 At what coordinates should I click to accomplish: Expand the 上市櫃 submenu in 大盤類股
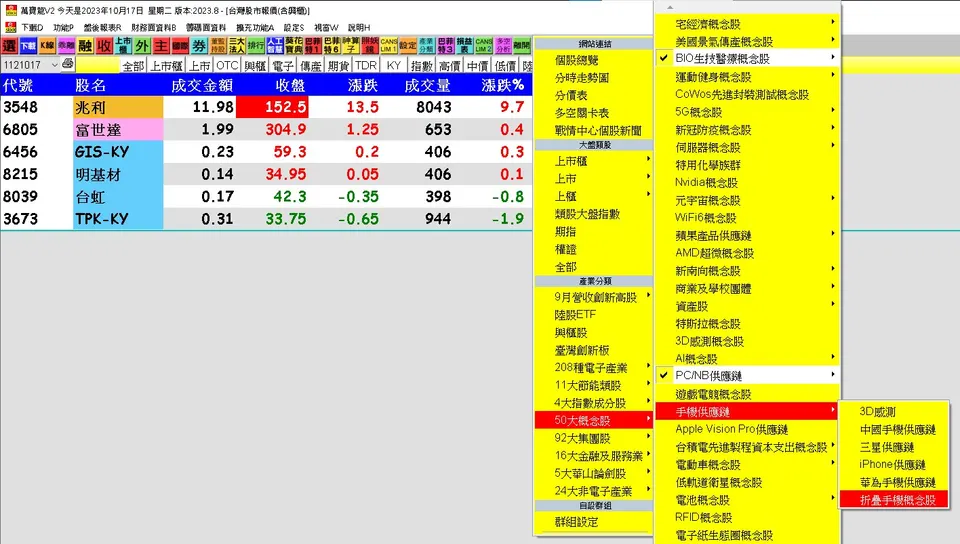click(x=593, y=161)
